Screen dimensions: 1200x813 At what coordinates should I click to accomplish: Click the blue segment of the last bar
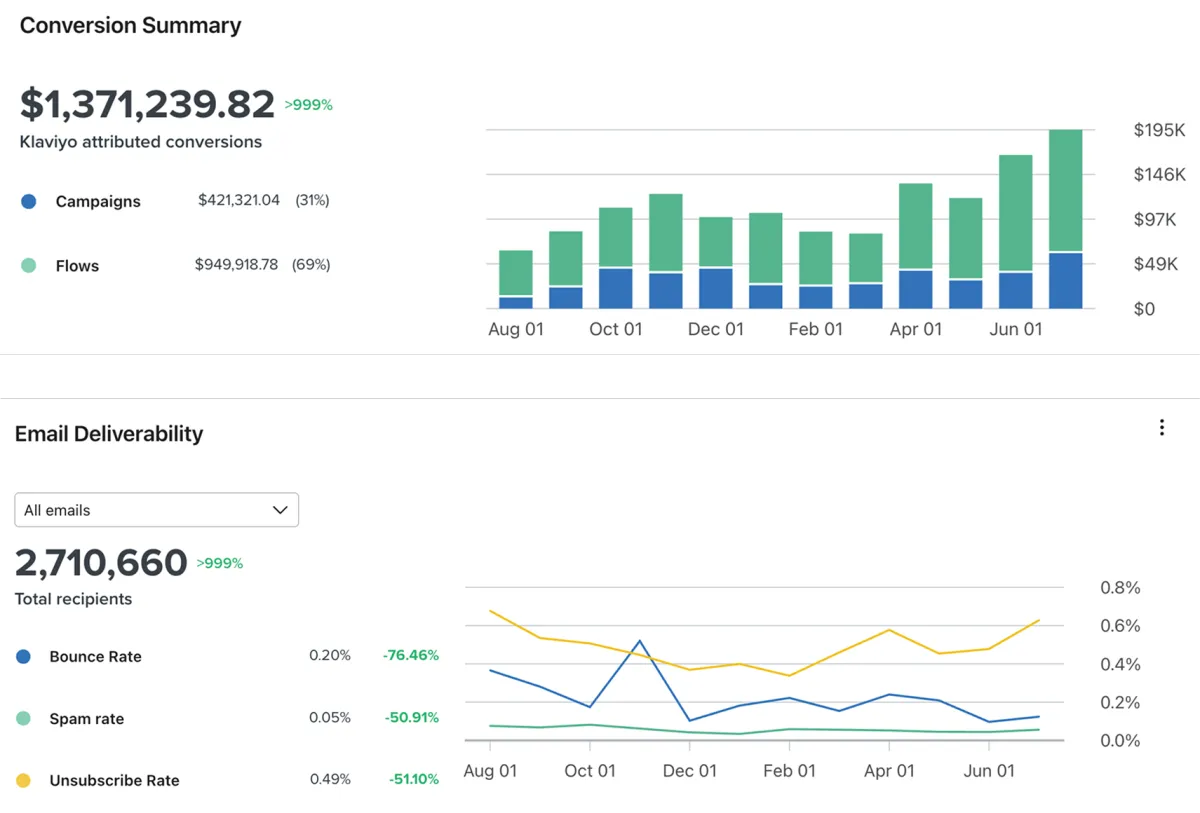pyautogui.click(x=1065, y=280)
